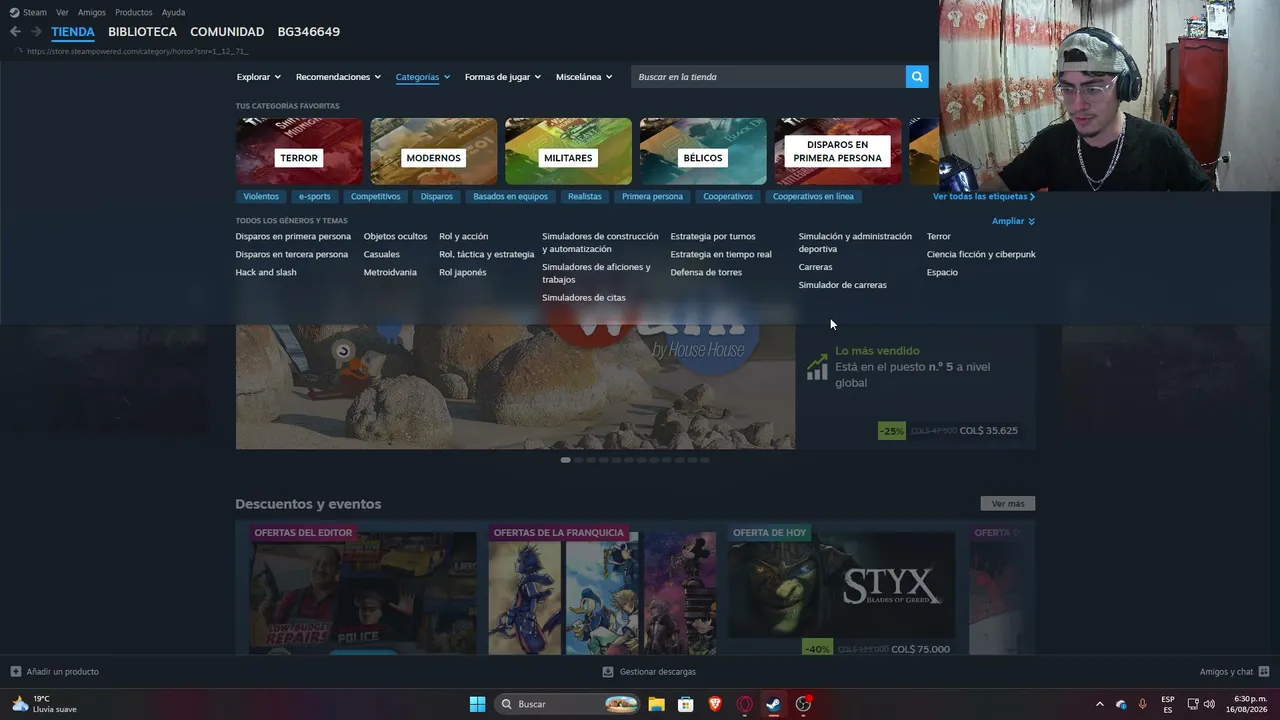Open network settings tray icon
This screenshot has height=720, width=1280.
pos(1193,704)
